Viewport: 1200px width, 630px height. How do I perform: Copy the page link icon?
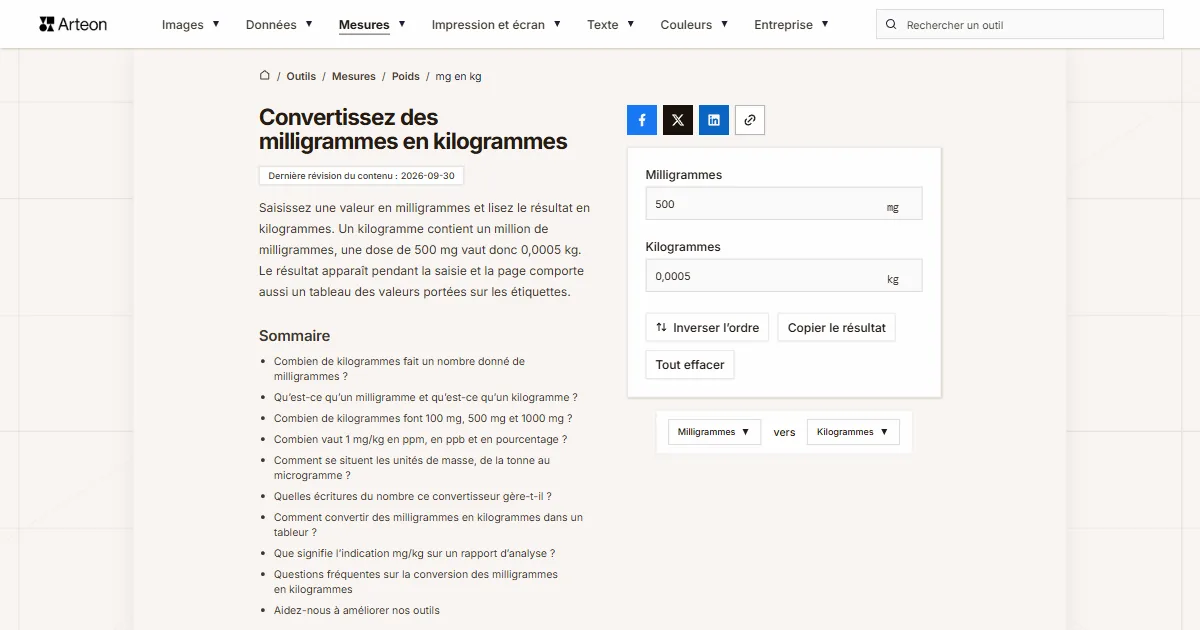pyautogui.click(x=750, y=120)
